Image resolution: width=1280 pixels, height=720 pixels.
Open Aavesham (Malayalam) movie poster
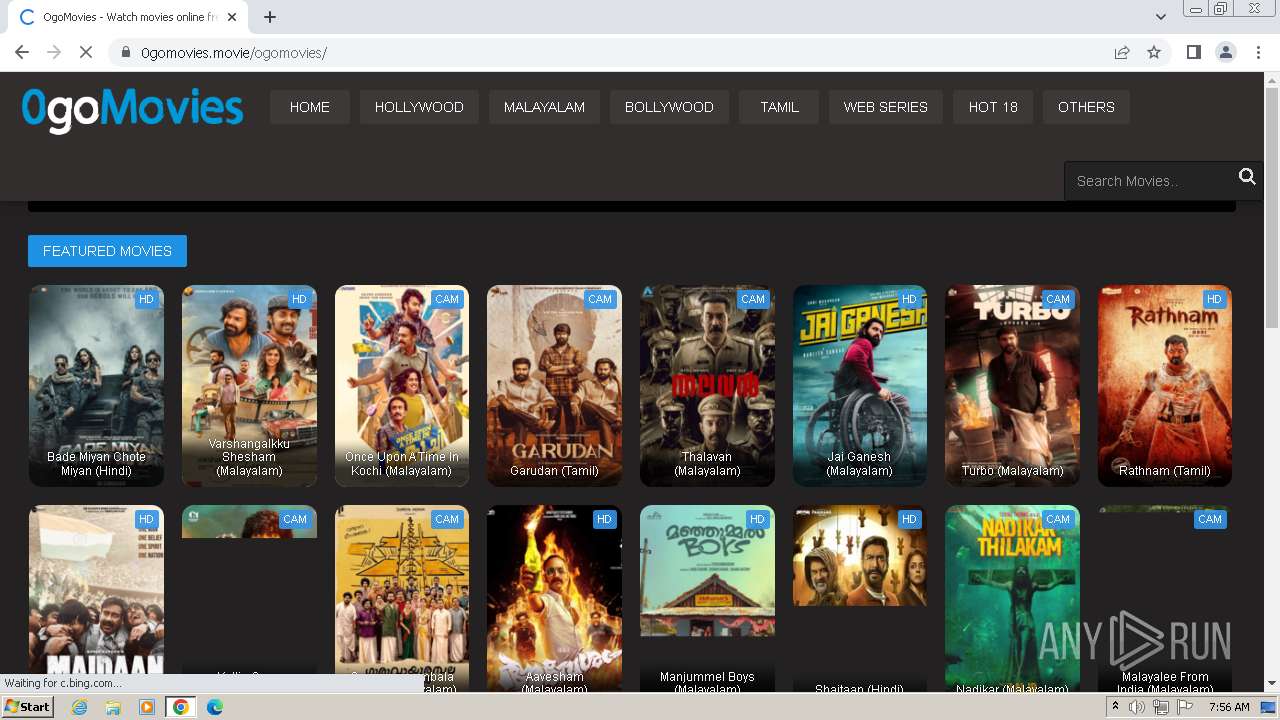click(x=554, y=598)
